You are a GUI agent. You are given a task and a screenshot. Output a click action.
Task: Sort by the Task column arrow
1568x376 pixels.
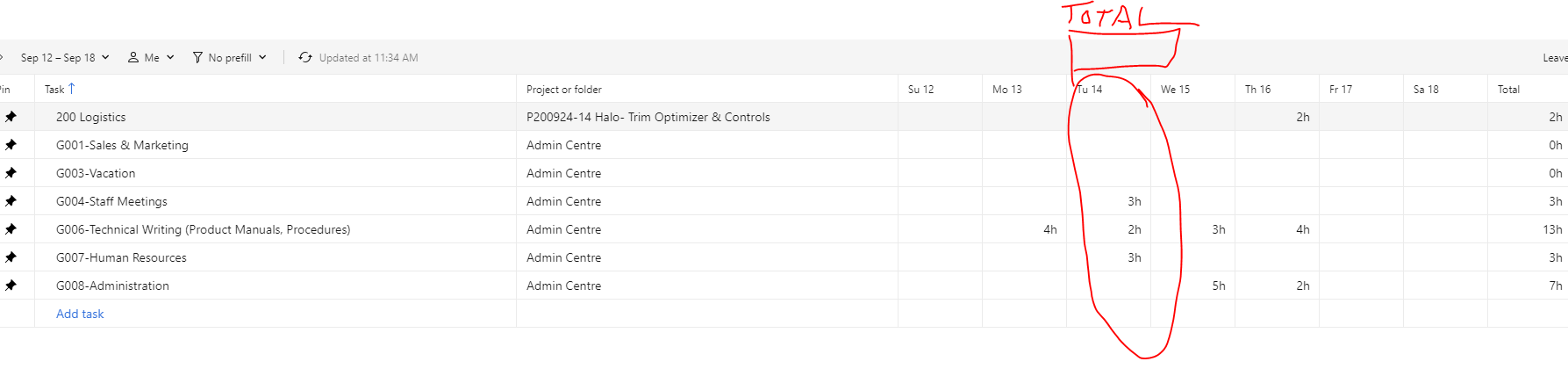point(72,89)
